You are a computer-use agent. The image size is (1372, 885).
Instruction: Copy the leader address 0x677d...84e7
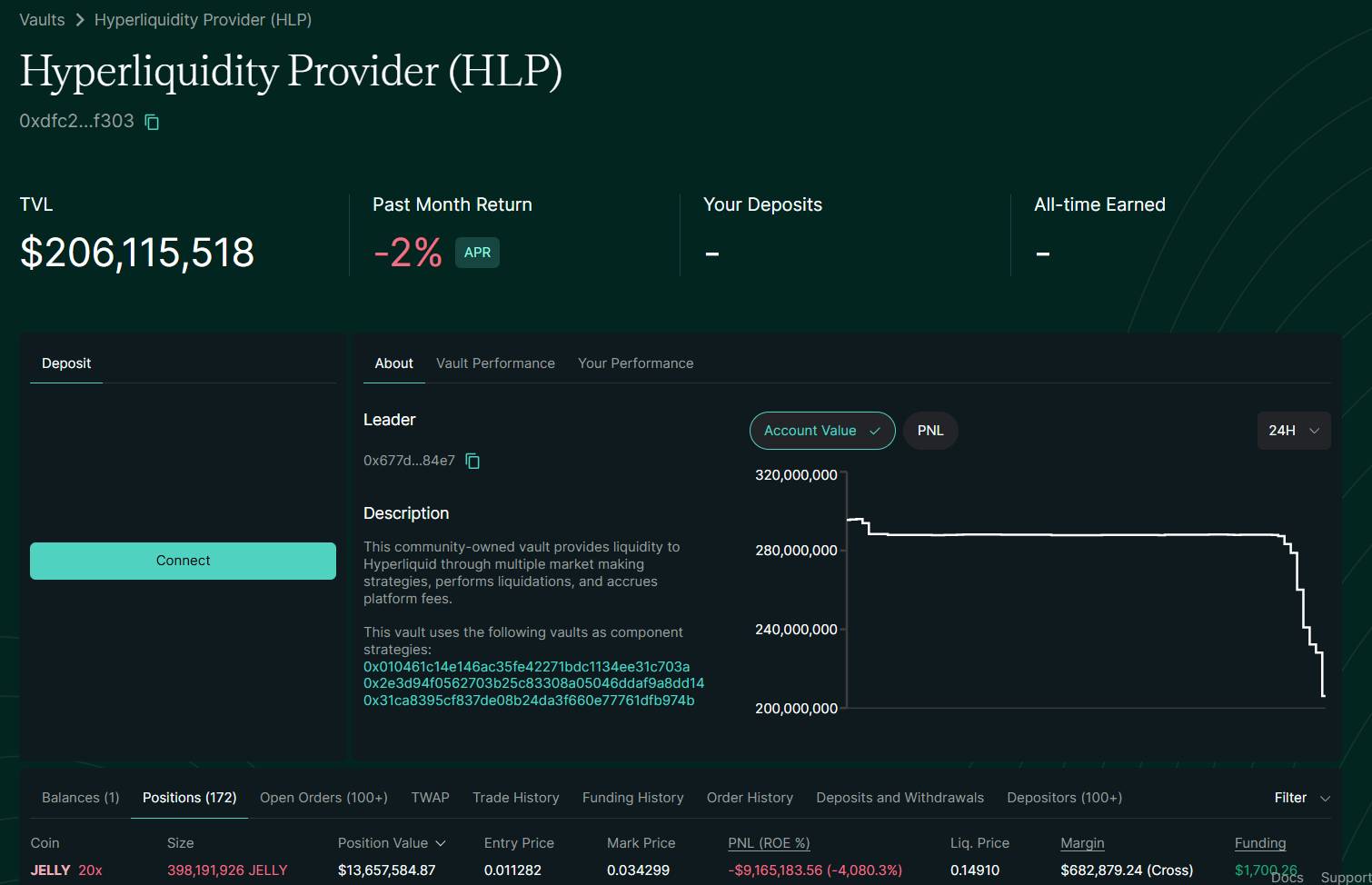coord(472,461)
